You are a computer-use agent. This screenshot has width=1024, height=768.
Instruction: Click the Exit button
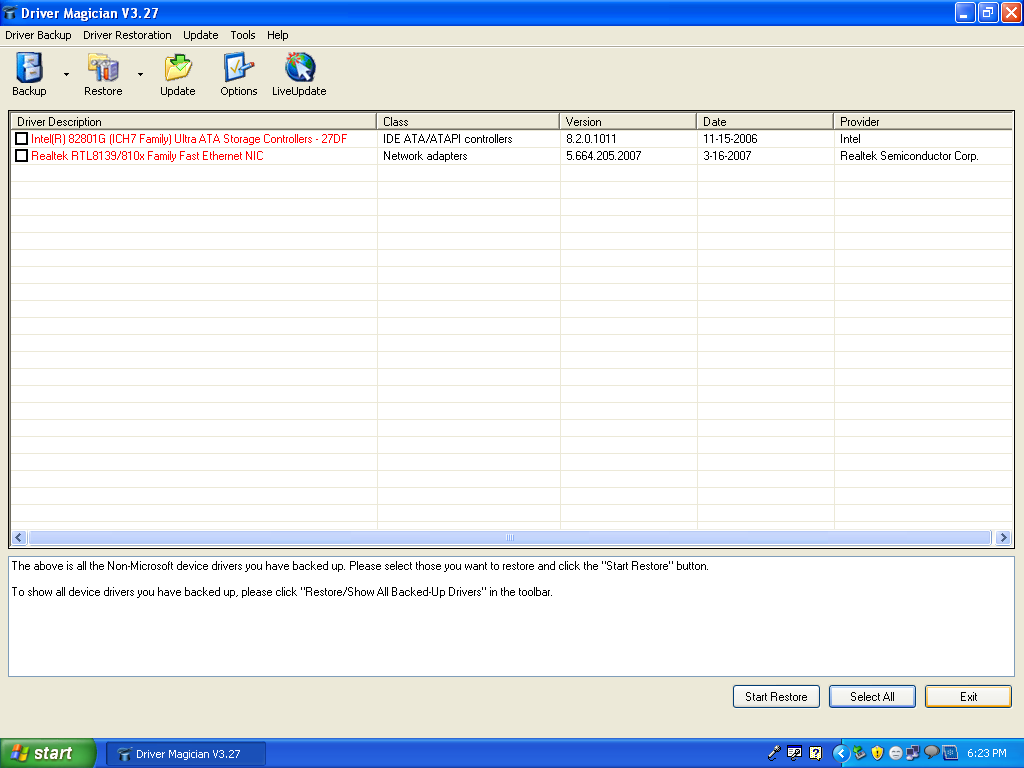[968, 697]
